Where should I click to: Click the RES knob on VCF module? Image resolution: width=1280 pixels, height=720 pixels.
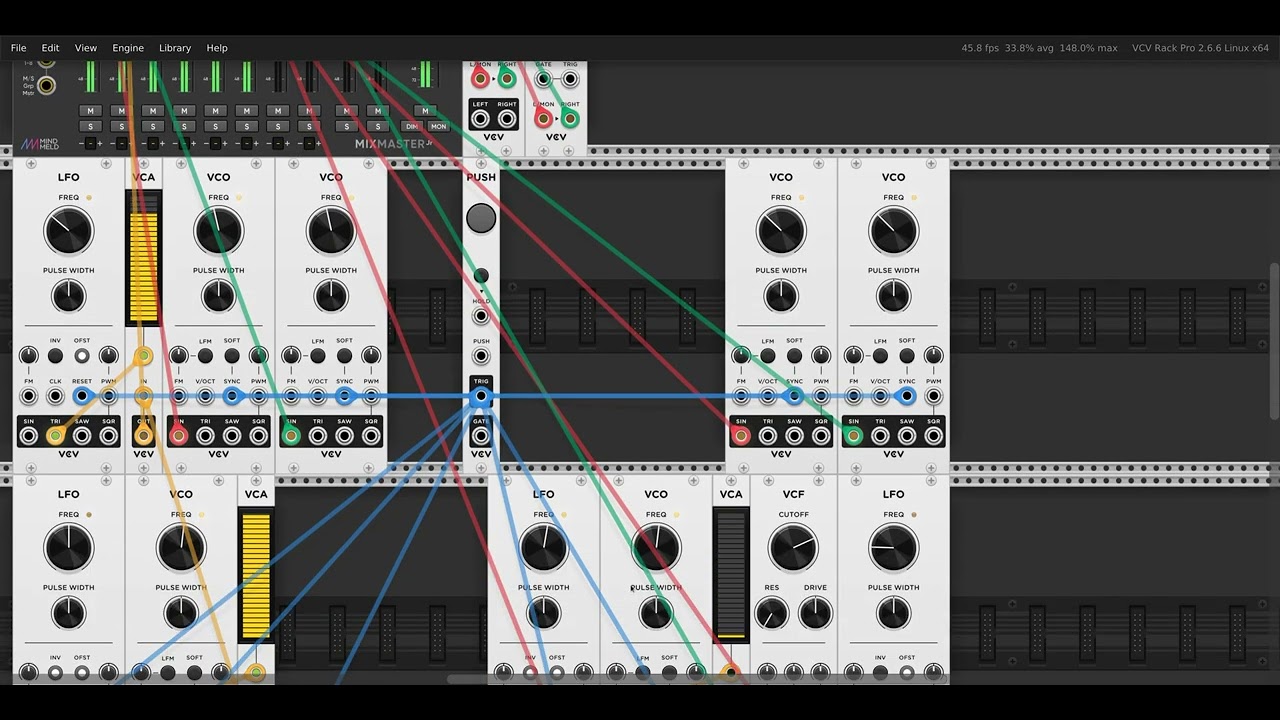(x=771, y=613)
